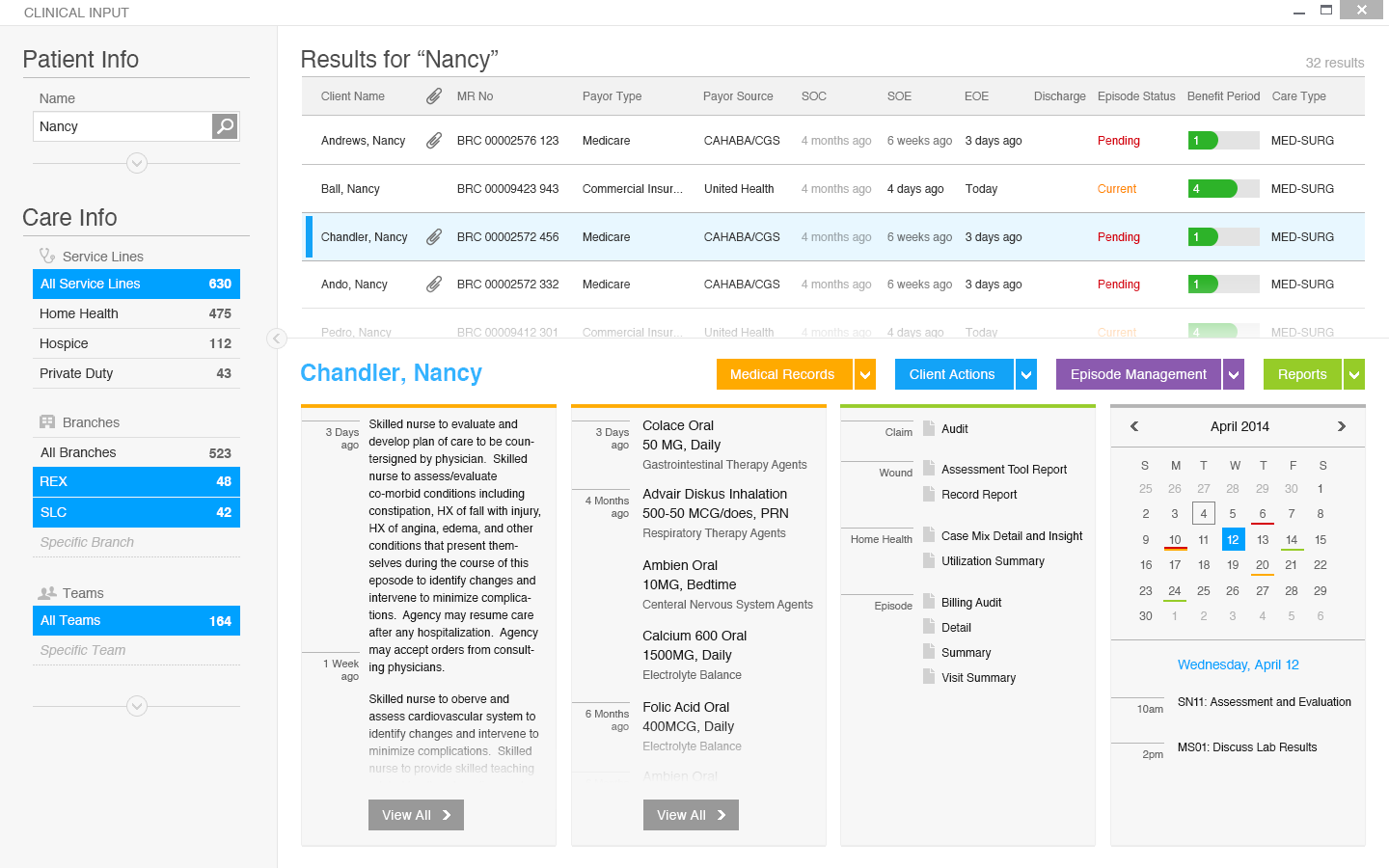Click View All under the care notes
1389x868 pixels.
click(x=416, y=815)
